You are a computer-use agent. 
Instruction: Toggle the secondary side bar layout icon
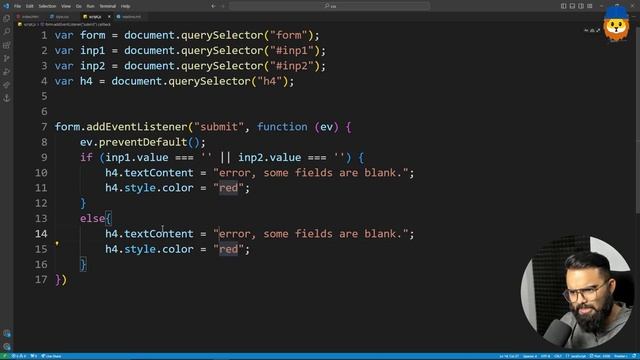tap(581, 6)
